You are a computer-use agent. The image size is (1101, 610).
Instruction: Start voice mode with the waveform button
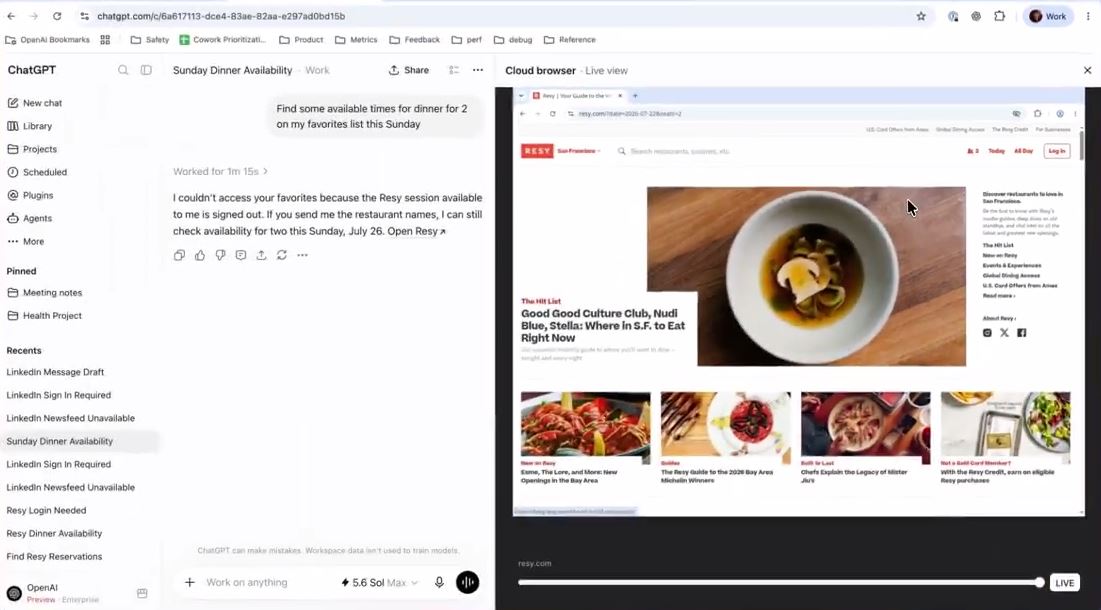tap(468, 583)
